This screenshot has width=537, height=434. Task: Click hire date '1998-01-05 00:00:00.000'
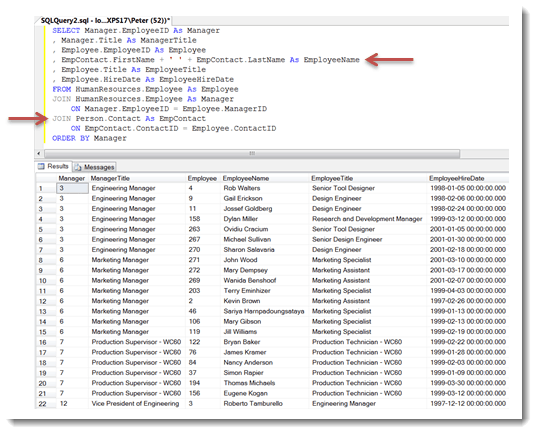[x=468, y=188]
